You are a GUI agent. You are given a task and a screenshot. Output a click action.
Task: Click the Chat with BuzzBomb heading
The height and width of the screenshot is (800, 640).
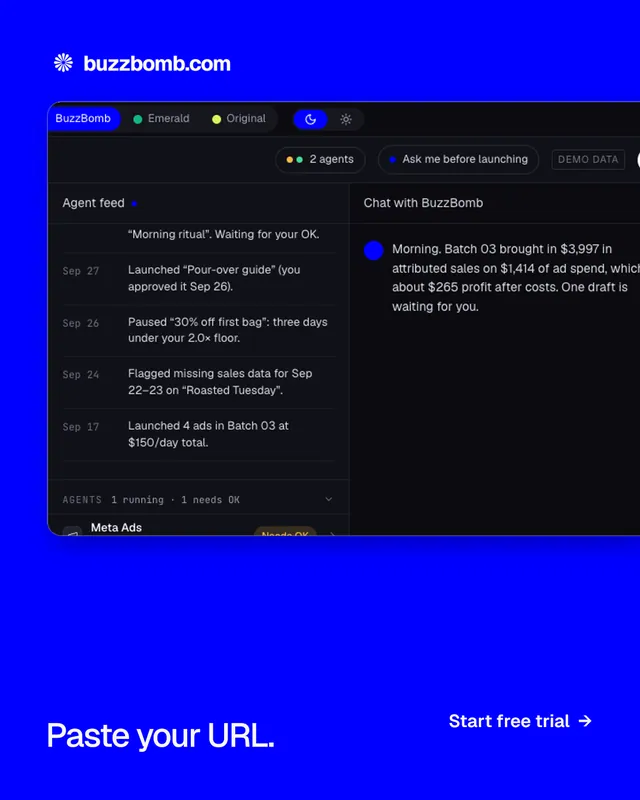point(423,203)
